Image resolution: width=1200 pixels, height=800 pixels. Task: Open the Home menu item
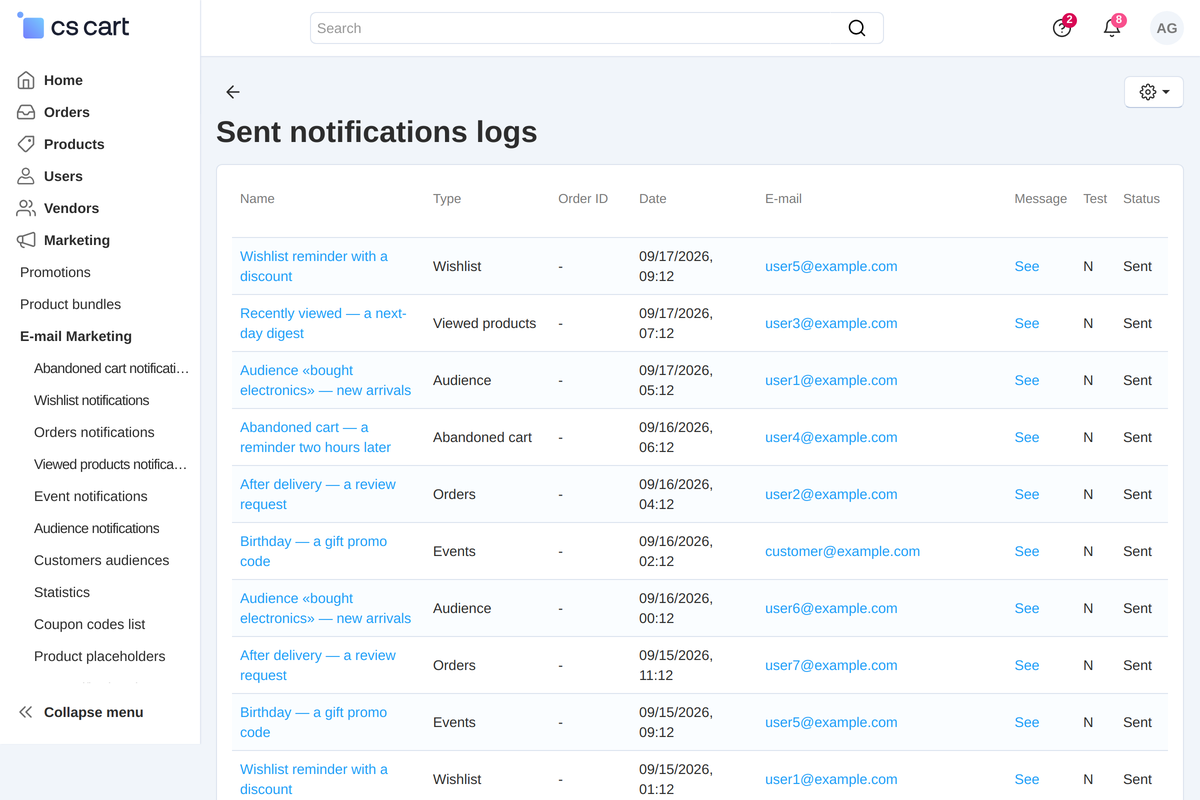(x=63, y=80)
